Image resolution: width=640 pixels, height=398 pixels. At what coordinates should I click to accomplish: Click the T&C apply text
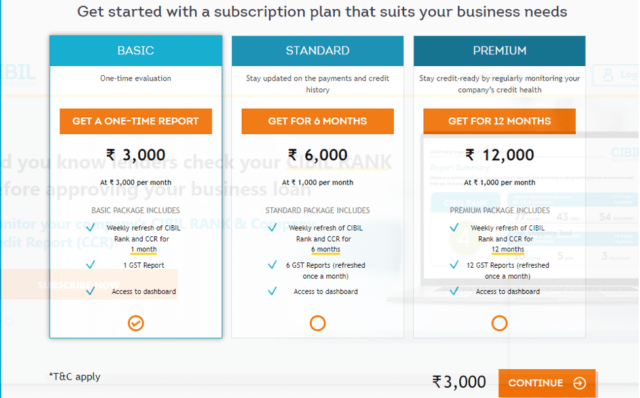pyautogui.click(x=75, y=376)
